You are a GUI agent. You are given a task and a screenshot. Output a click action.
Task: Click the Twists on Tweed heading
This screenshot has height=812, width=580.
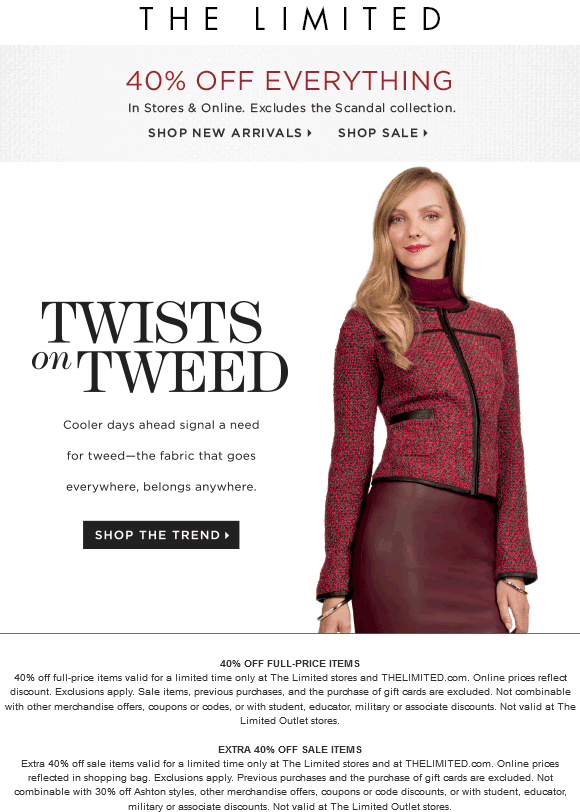click(160, 346)
